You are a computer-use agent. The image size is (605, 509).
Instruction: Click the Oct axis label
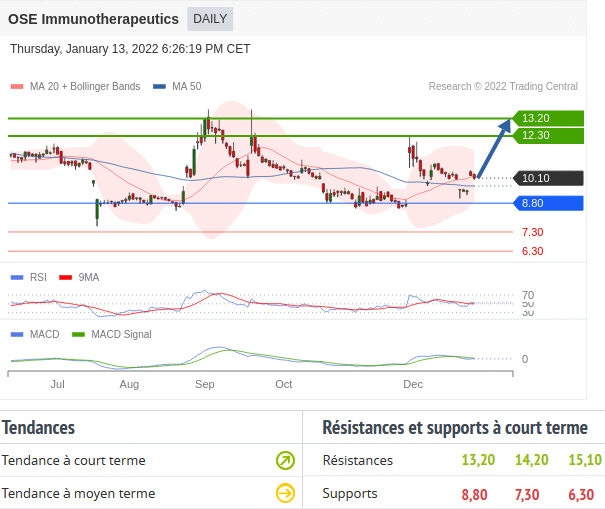coord(284,384)
